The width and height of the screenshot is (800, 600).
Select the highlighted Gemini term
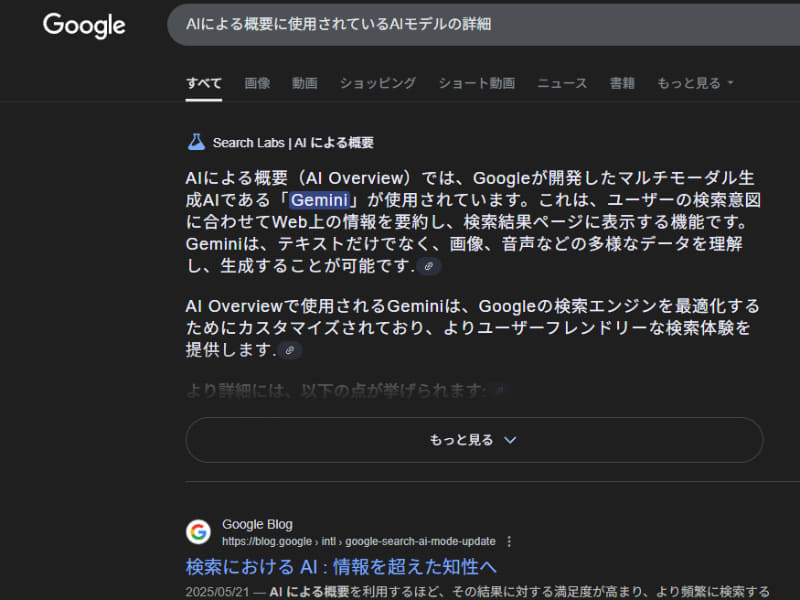point(319,200)
